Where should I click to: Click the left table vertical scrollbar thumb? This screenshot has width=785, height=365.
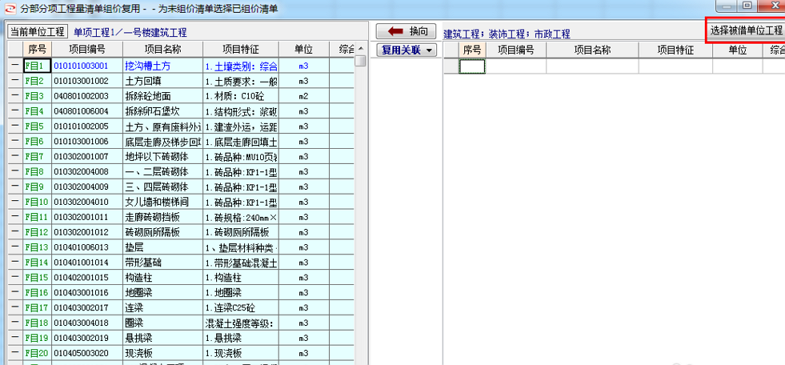click(360, 61)
